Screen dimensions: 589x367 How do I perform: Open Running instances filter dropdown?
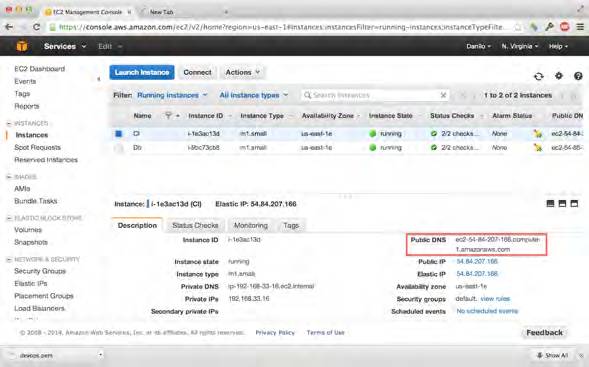(x=172, y=95)
